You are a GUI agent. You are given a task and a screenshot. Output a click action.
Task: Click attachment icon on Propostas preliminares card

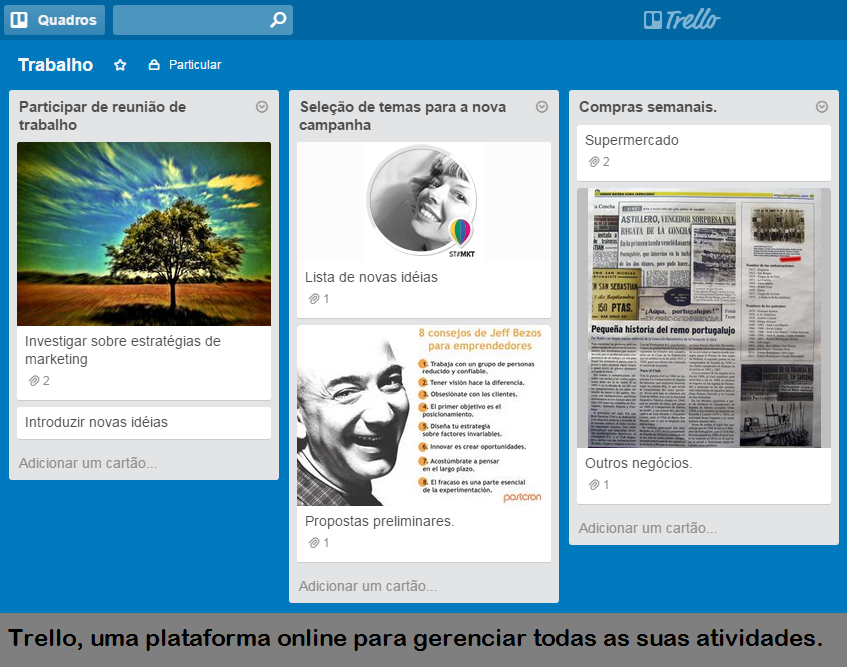(x=313, y=543)
